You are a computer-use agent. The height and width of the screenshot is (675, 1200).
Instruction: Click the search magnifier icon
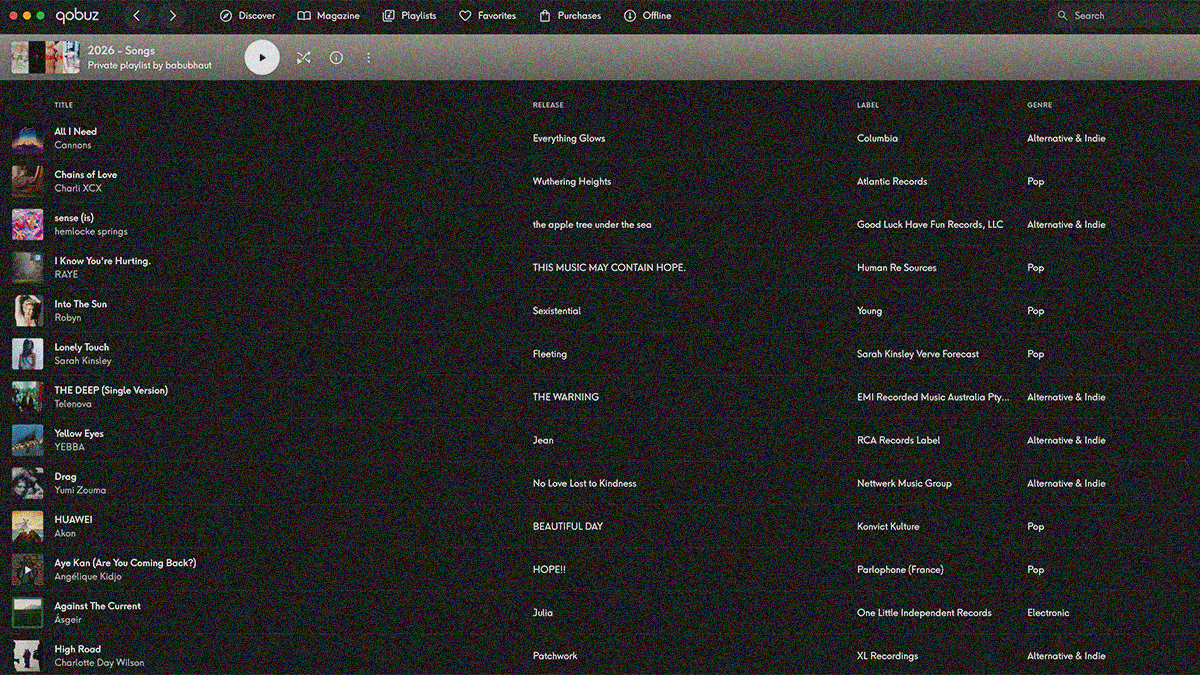(1062, 16)
